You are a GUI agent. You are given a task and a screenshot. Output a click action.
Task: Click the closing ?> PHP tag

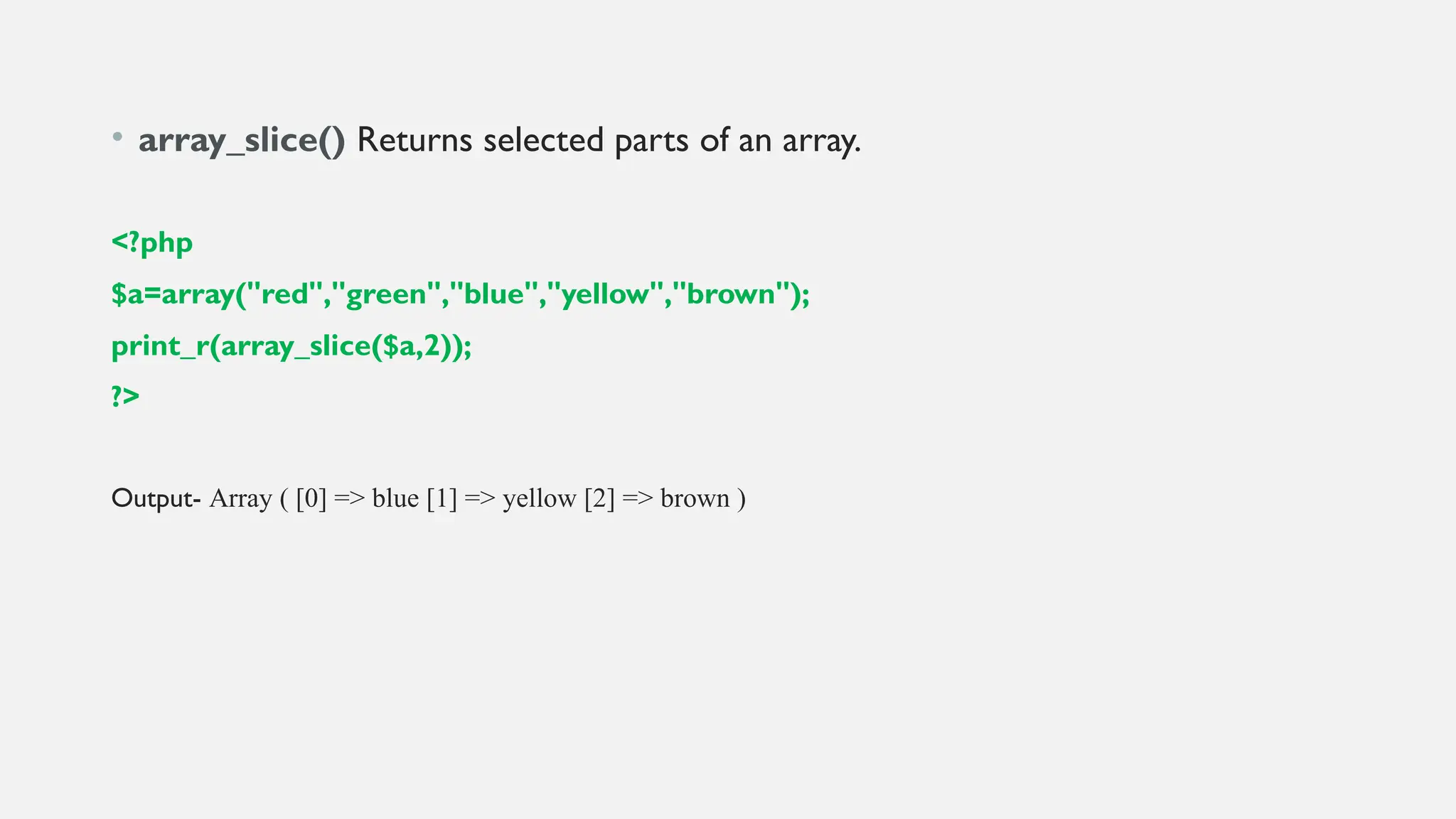tap(126, 395)
